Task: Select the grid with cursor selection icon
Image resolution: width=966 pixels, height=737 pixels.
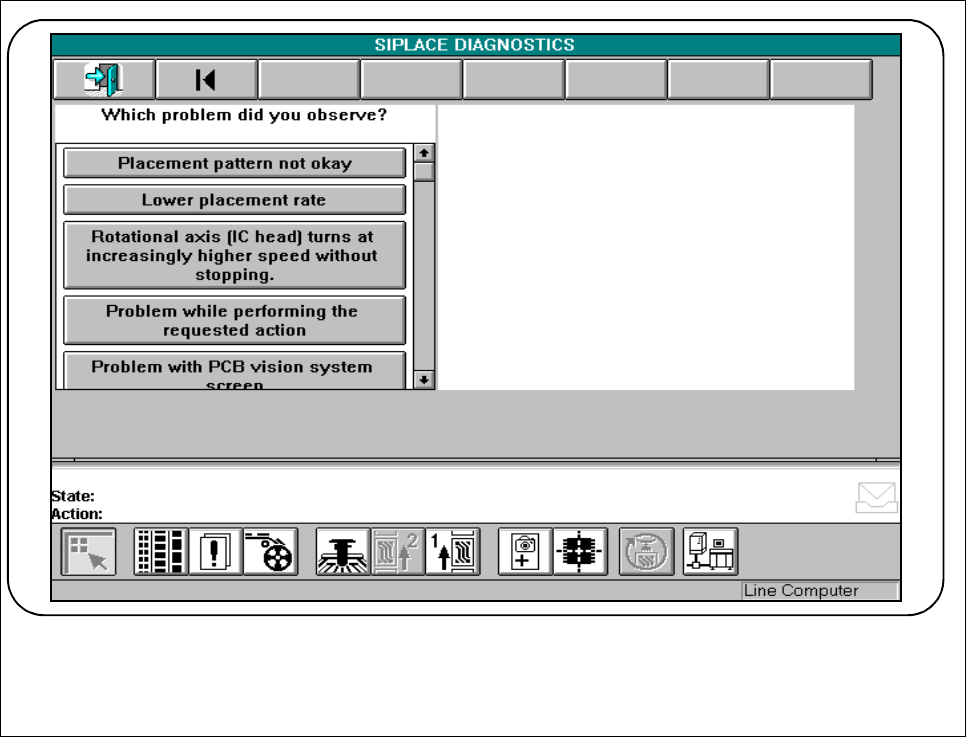Action: 89,552
